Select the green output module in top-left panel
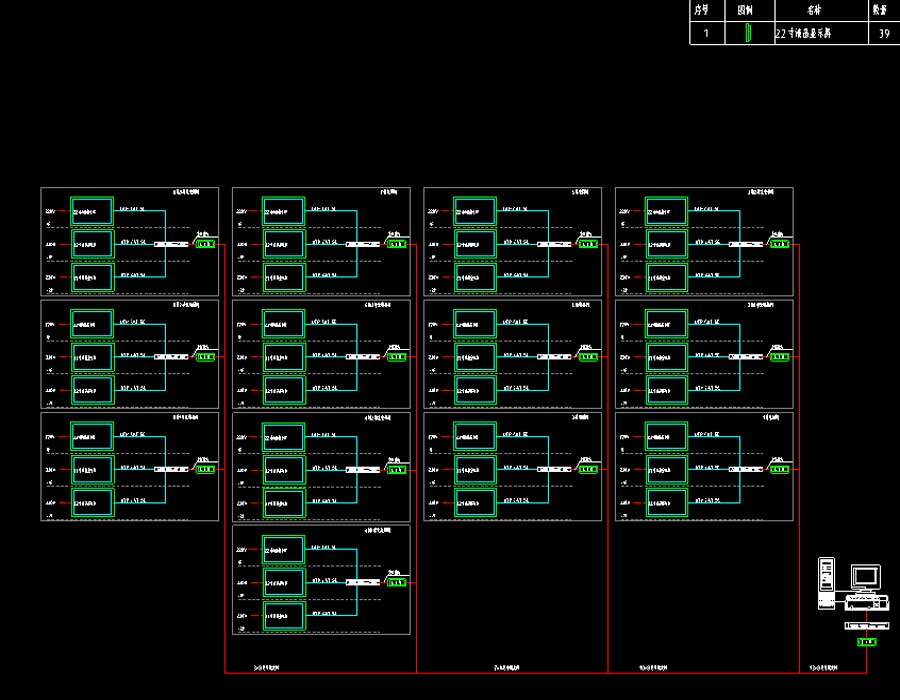 pos(205,244)
